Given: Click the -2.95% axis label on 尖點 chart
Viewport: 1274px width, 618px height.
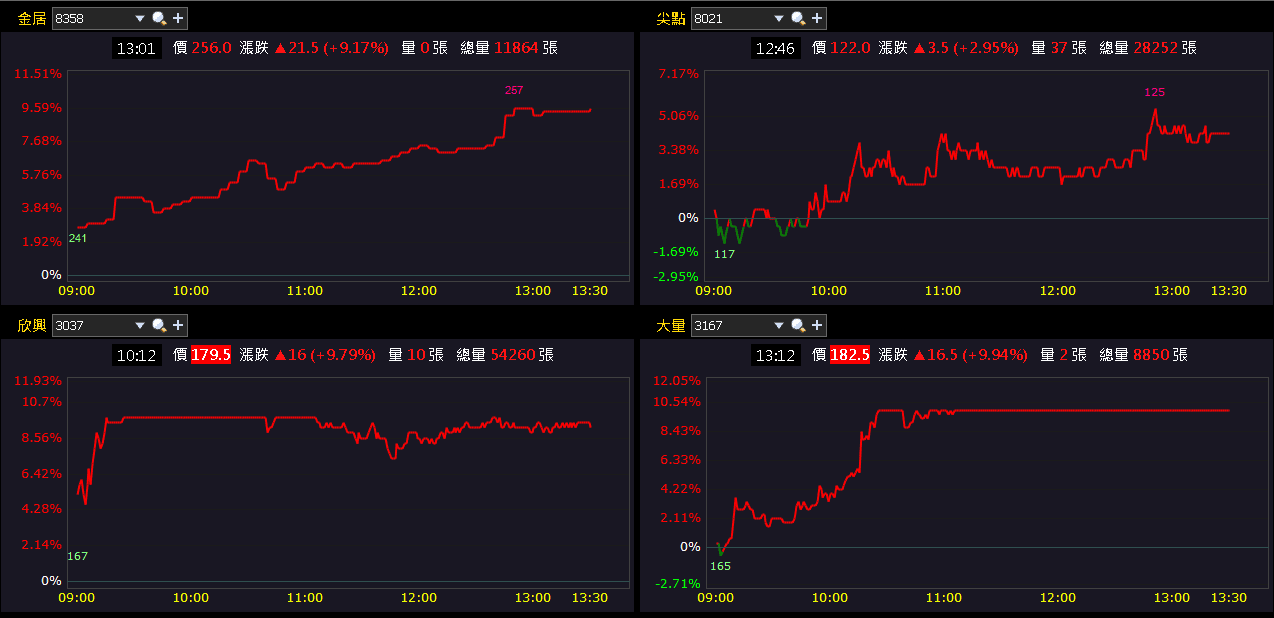Looking at the screenshot, I should click(x=676, y=277).
